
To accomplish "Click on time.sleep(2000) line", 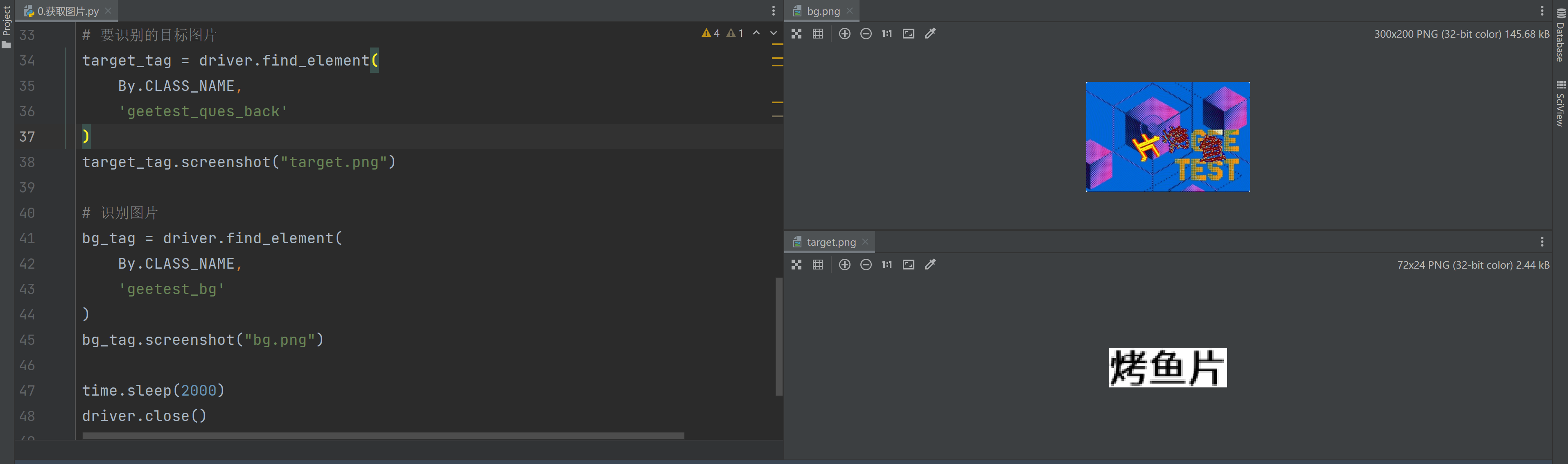I will click(153, 390).
